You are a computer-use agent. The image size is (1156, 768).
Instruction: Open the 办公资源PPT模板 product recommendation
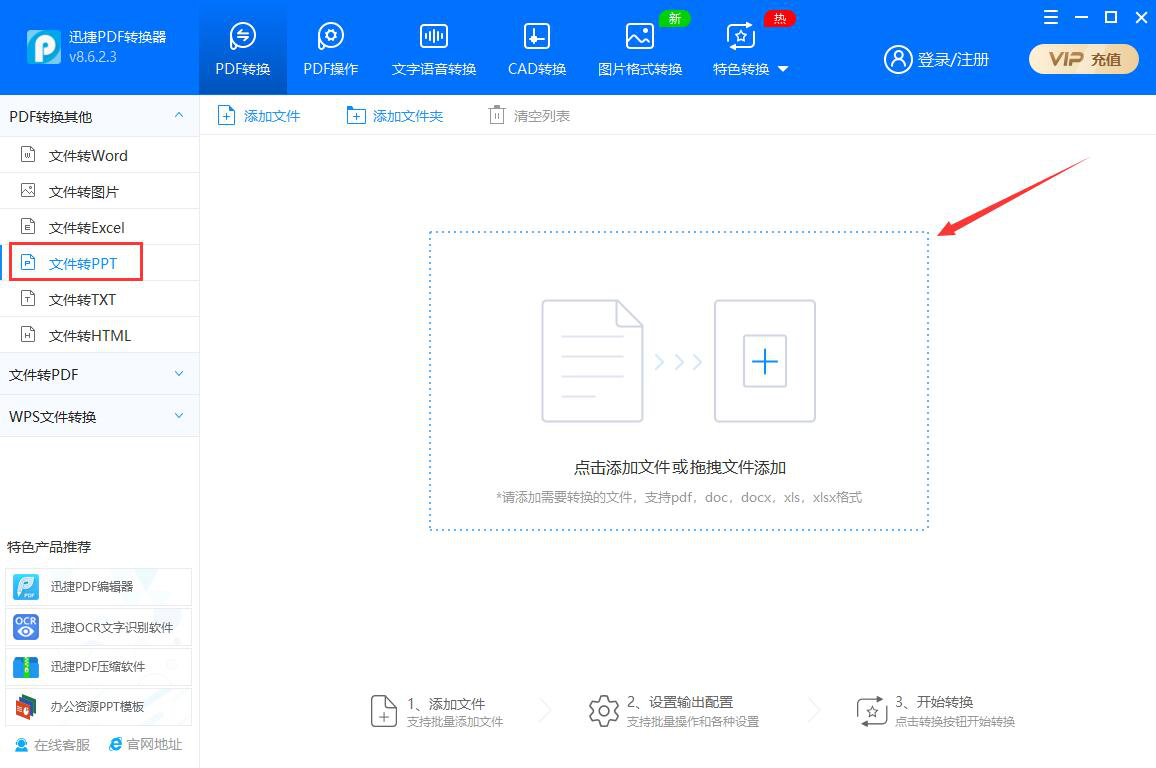point(98,707)
